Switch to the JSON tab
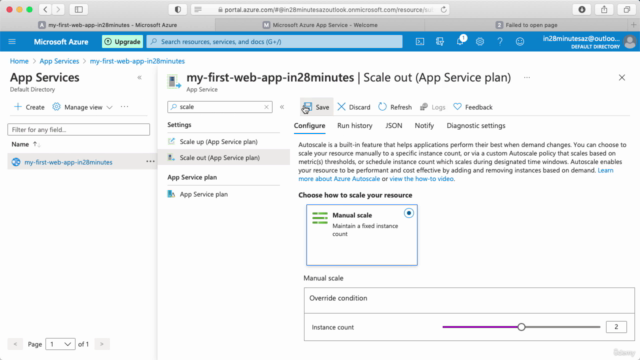Screen dimensions: 640x360 [x=393, y=126]
